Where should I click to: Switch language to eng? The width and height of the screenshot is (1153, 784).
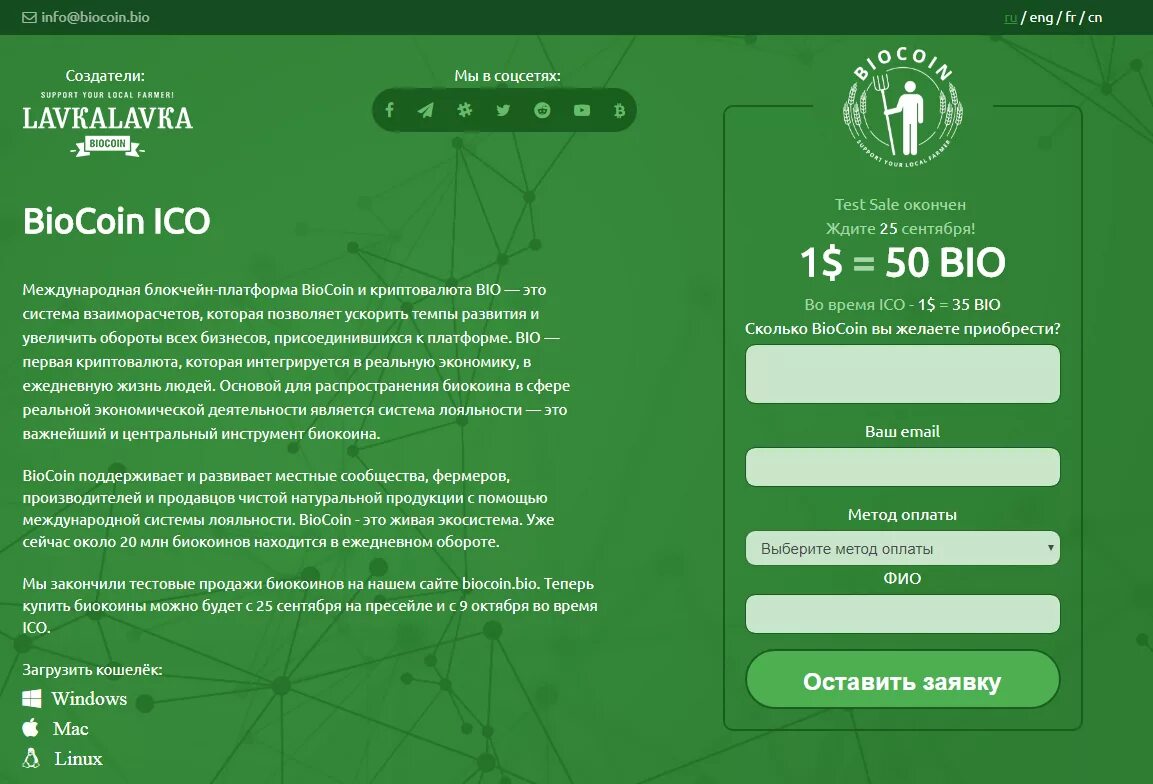(x=1040, y=18)
